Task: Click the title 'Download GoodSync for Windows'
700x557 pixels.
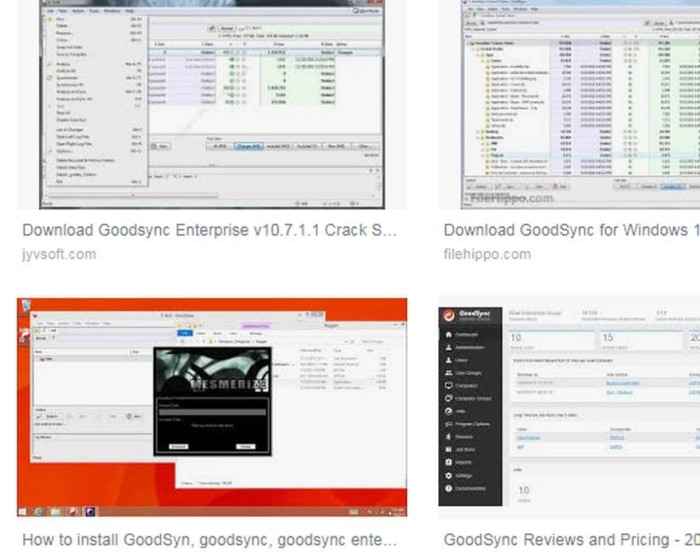Action: (x=571, y=230)
